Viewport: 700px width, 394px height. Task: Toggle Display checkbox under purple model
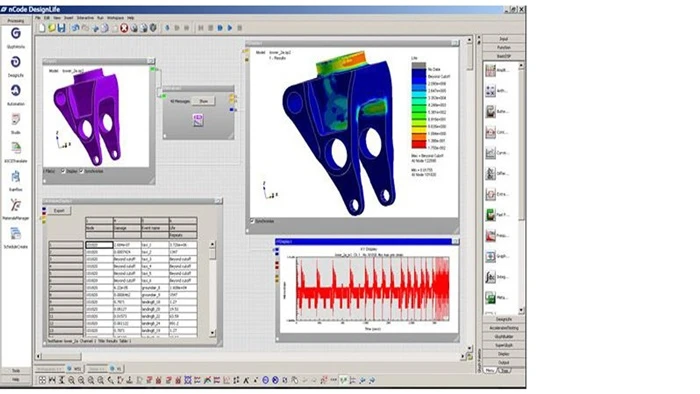pos(63,171)
